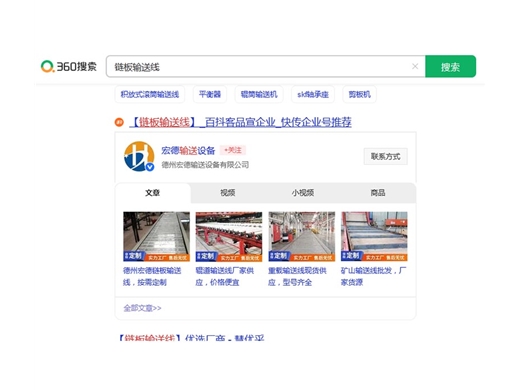Switch to the 商品 tab
The height and width of the screenshot is (390, 520).
378,193
